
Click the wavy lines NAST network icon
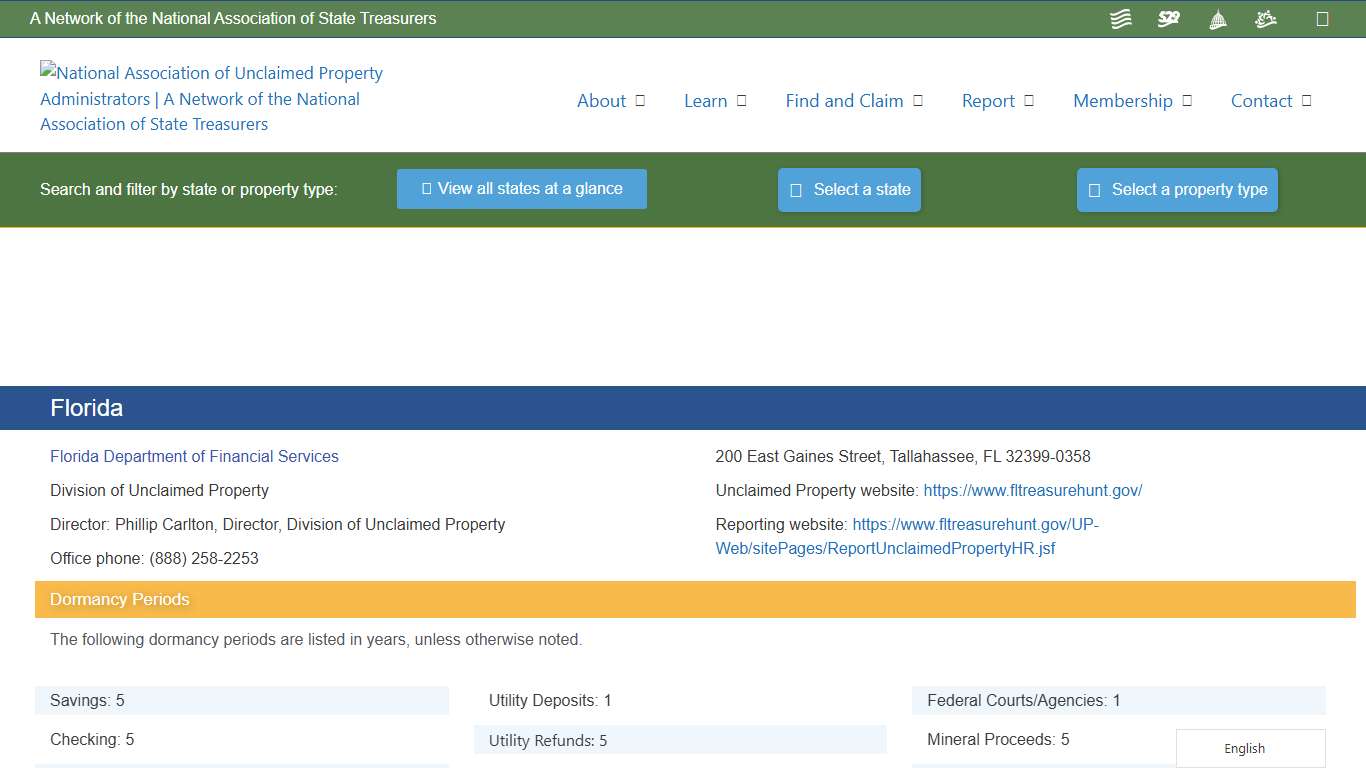1120,18
